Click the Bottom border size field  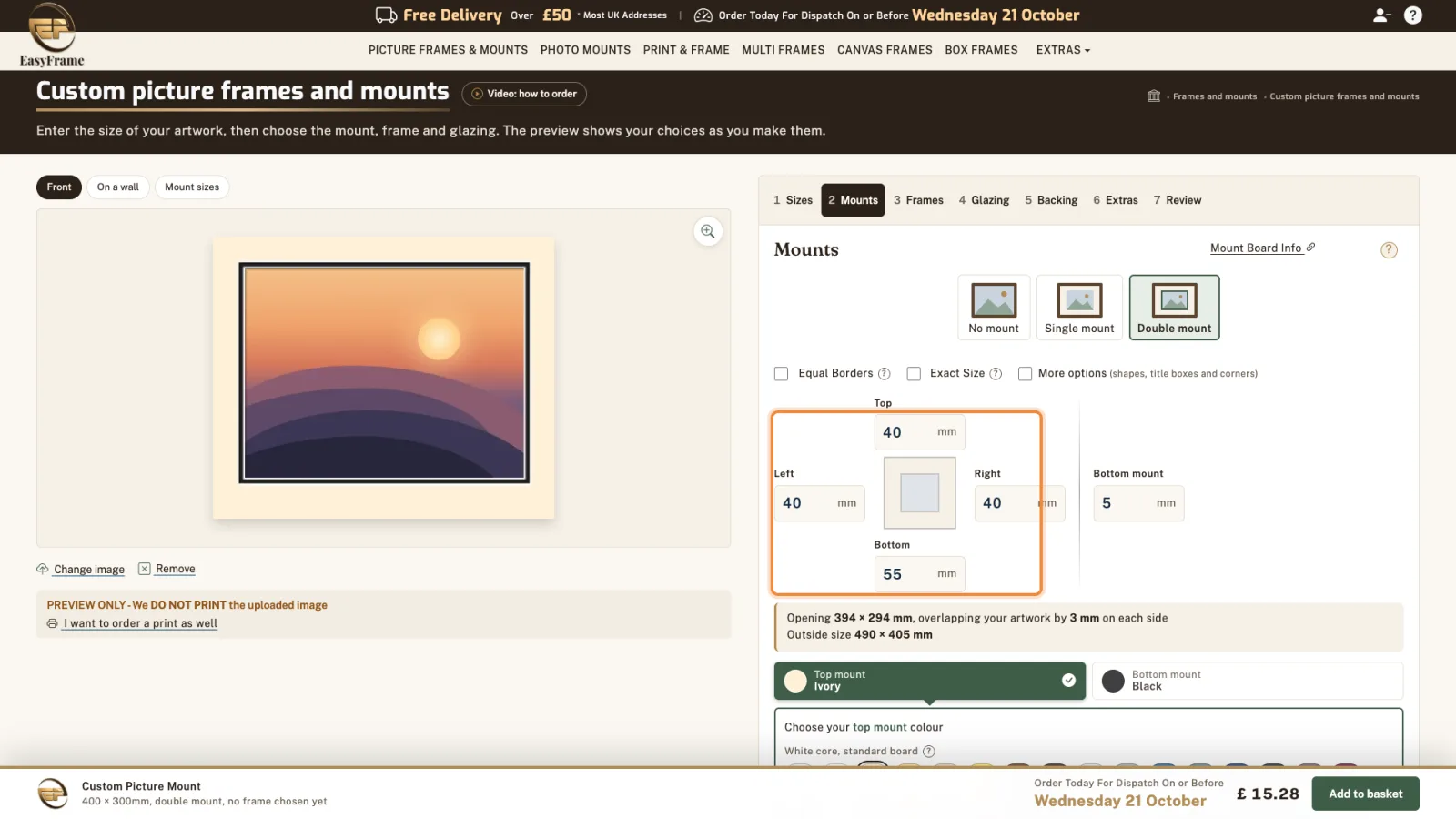tap(919, 574)
